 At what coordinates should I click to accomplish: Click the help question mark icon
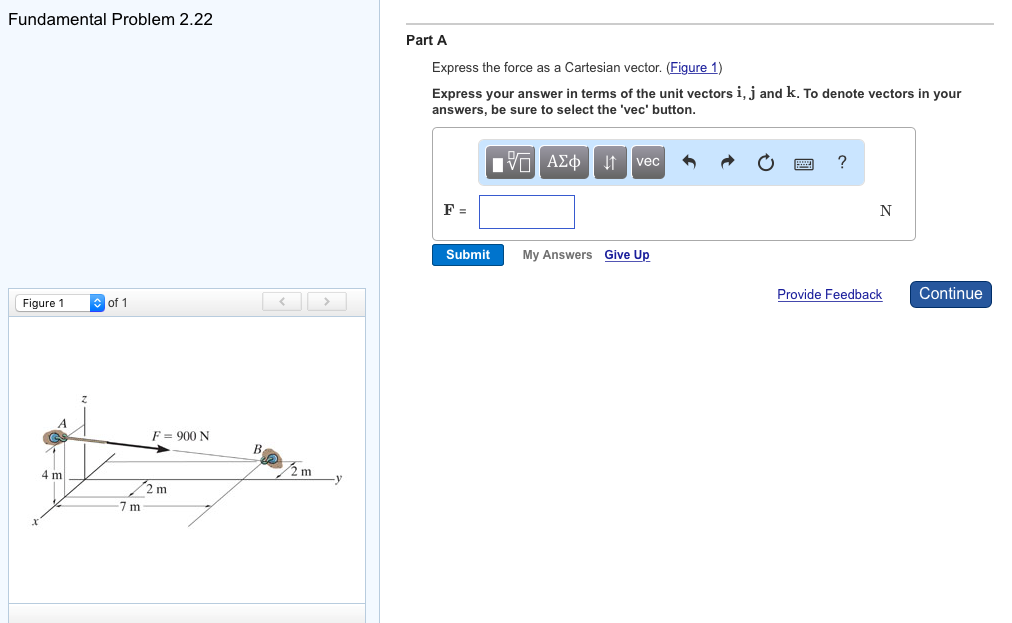(x=841, y=161)
